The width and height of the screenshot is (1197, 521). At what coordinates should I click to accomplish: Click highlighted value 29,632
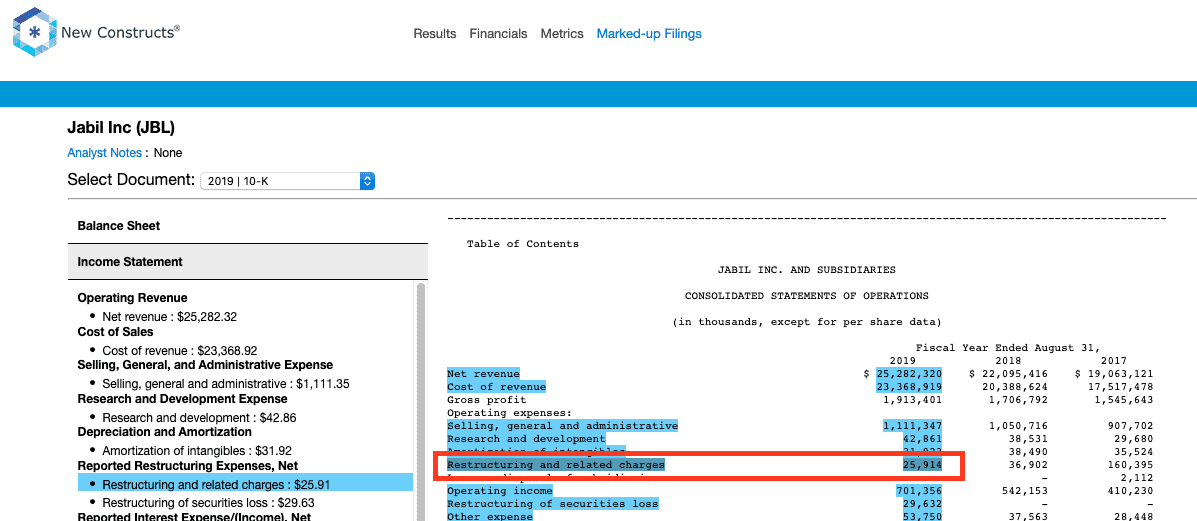pyautogui.click(x=922, y=503)
